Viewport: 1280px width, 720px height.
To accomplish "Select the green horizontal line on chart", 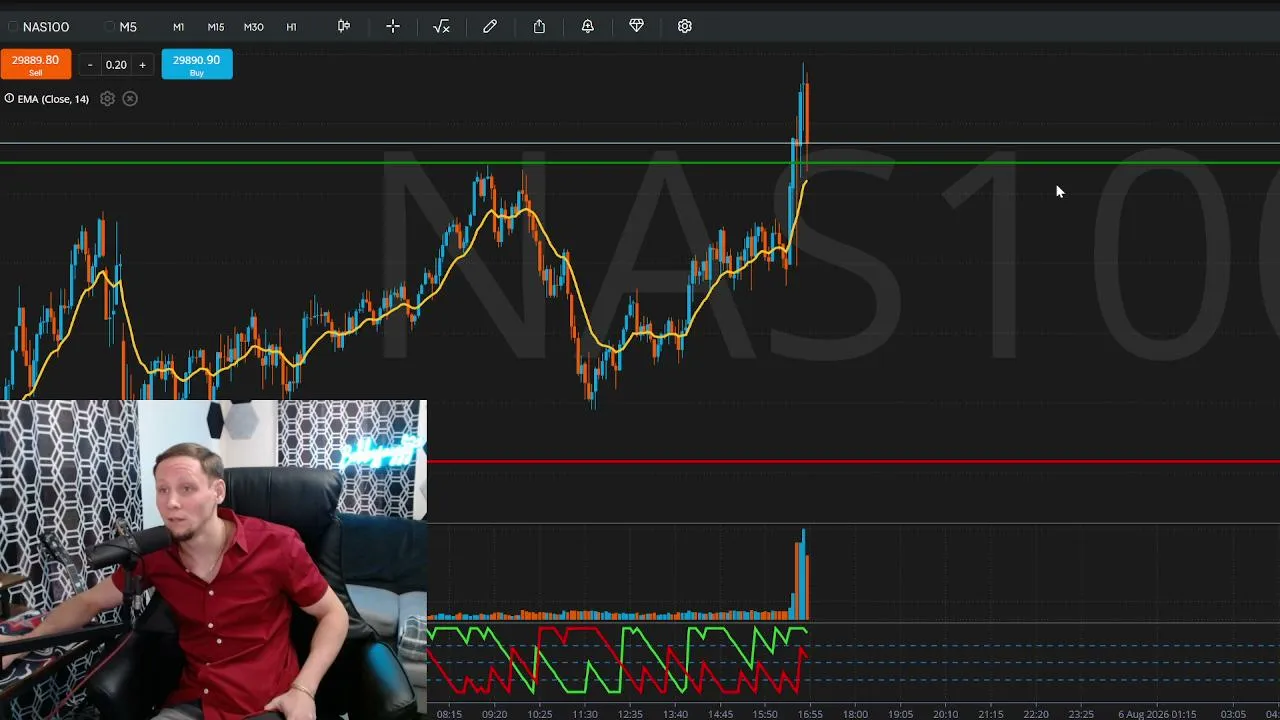I will (640, 162).
